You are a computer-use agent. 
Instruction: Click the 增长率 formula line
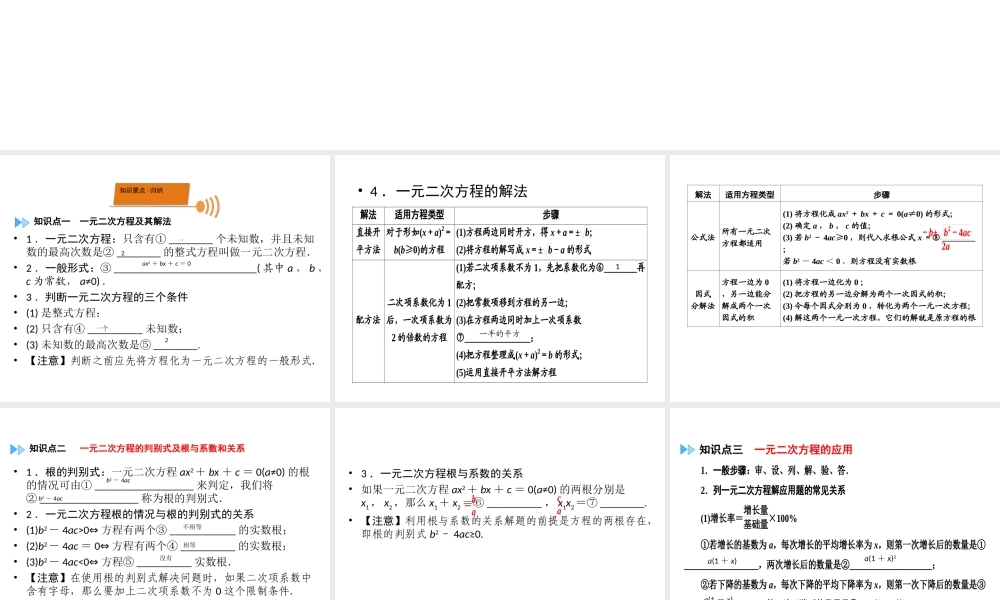click(749, 517)
